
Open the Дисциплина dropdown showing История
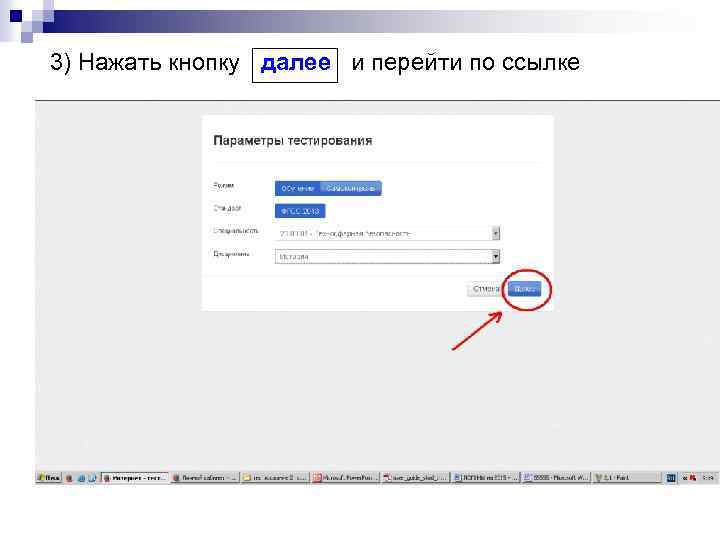point(387,256)
